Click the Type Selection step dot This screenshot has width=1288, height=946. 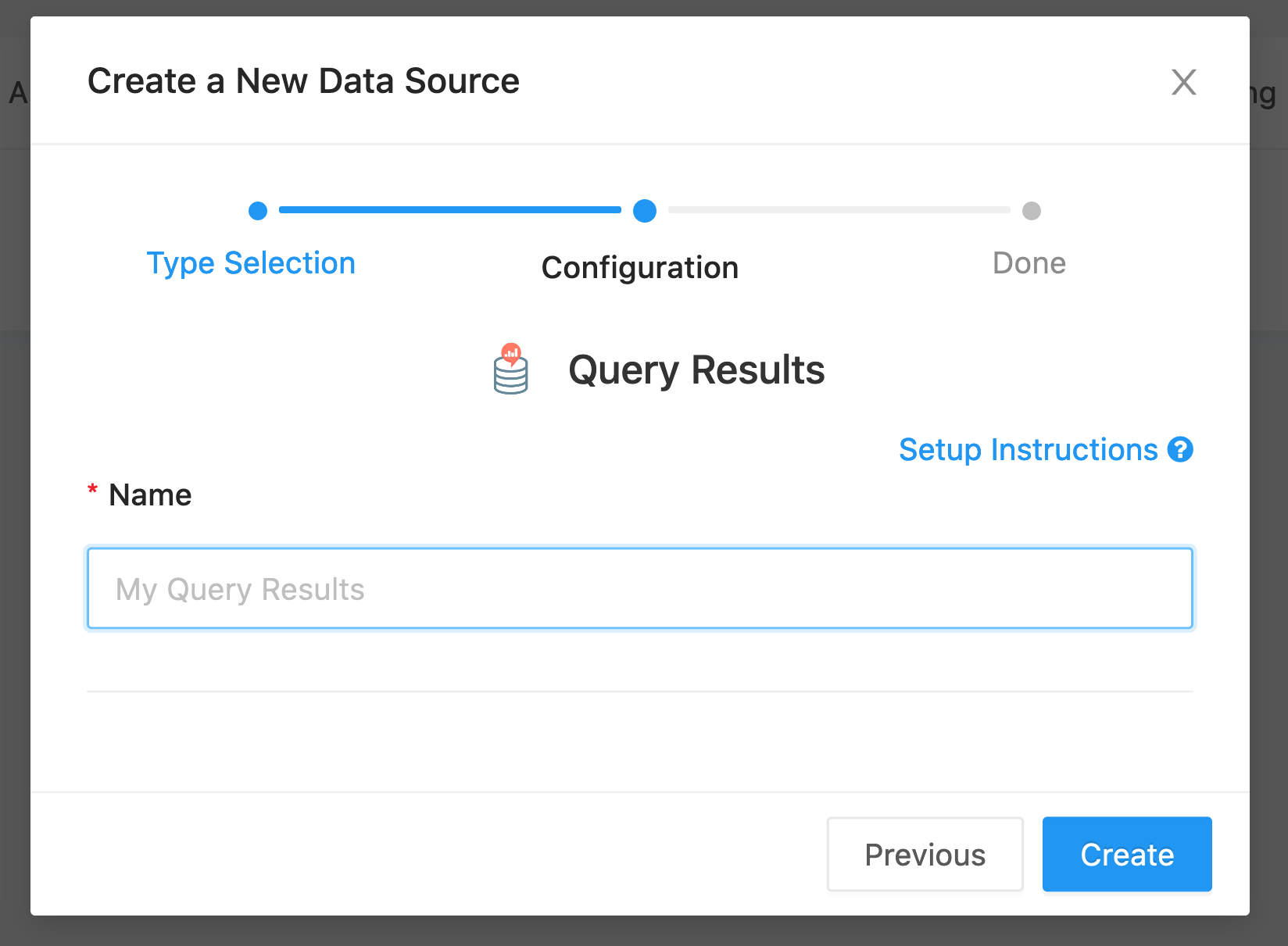(x=258, y=211)
